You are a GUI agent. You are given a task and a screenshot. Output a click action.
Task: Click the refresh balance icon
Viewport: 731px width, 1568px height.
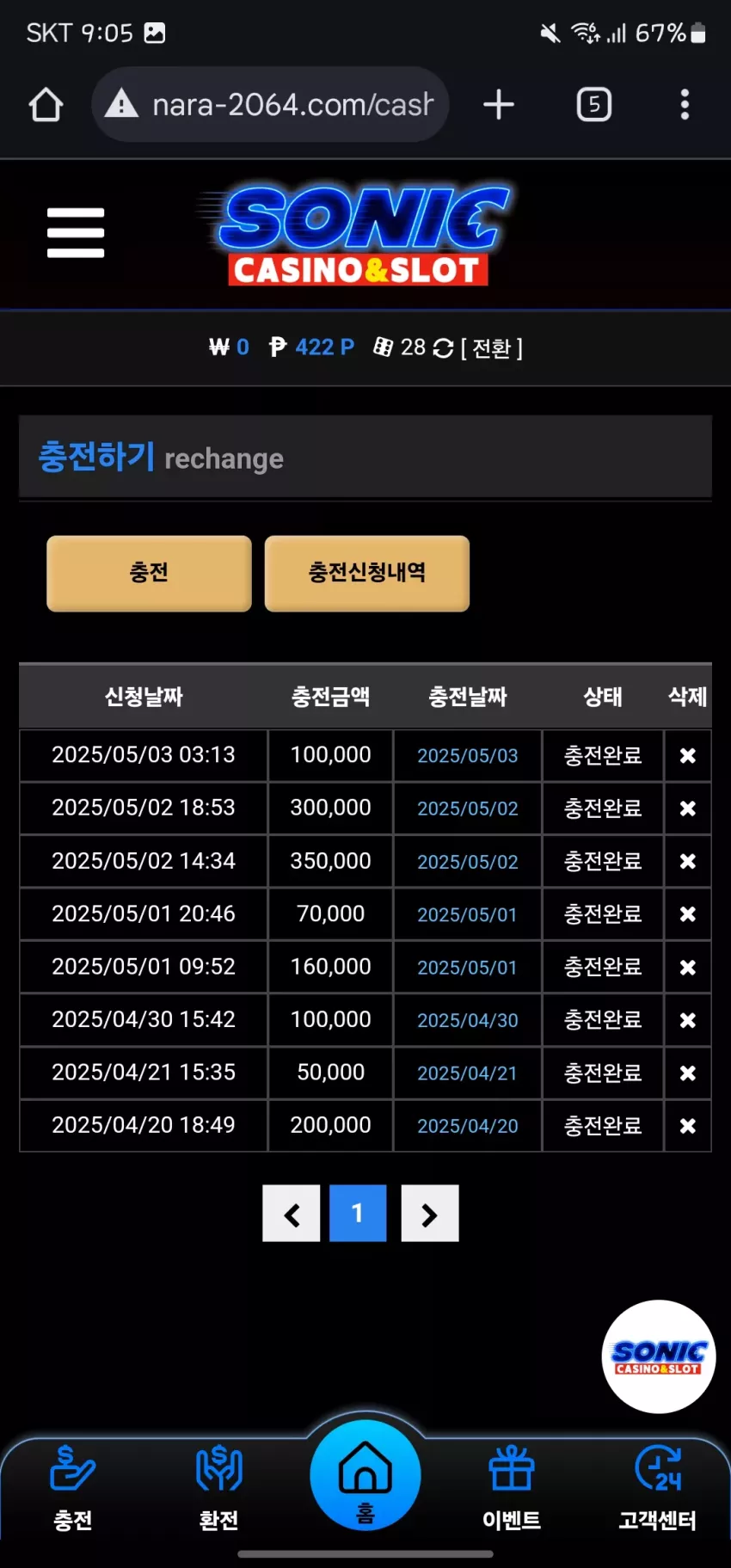coord(443,347)
